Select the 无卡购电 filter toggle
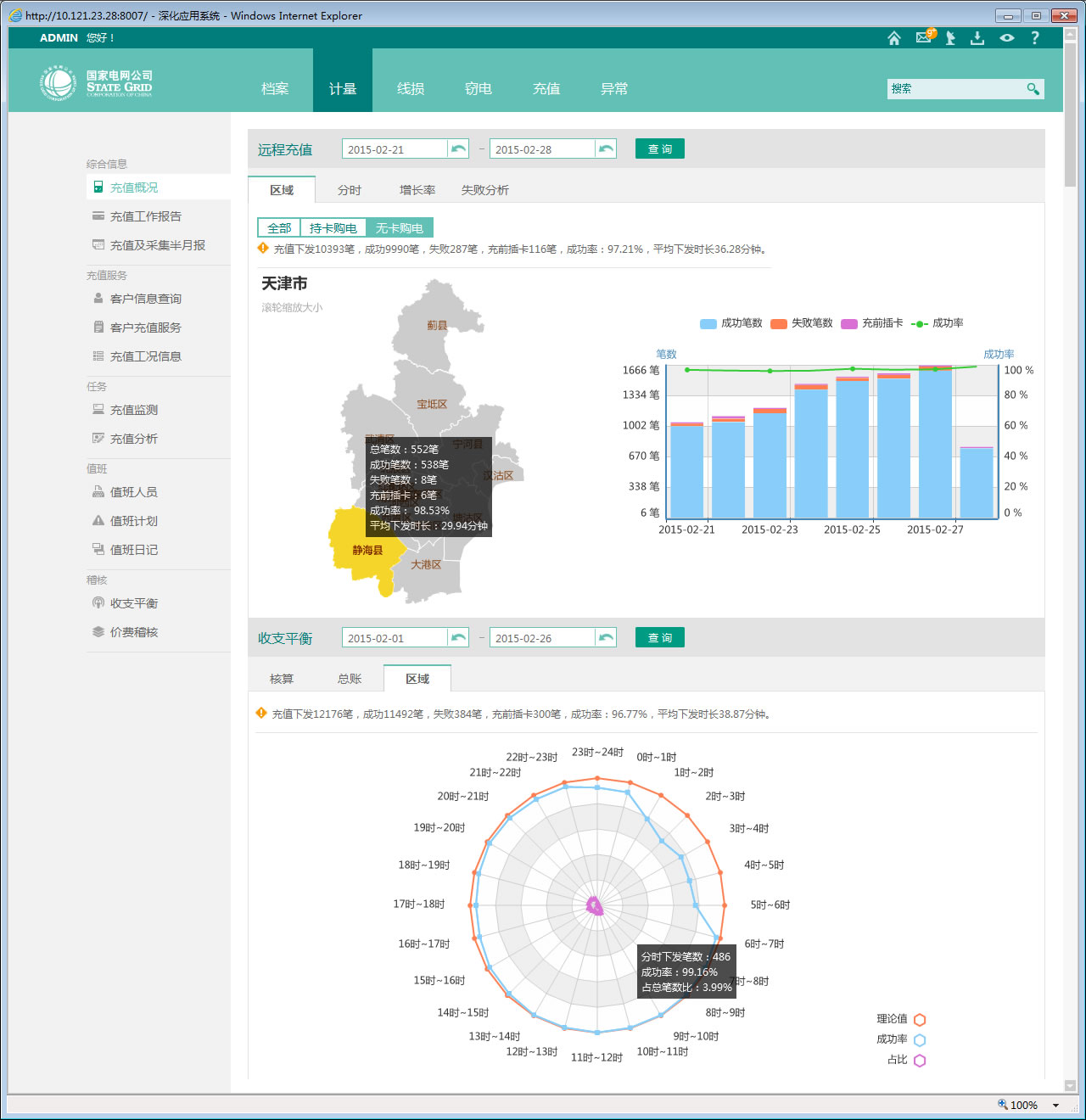The width and height of the screenshot is (1086, 1120). (400, 228)
